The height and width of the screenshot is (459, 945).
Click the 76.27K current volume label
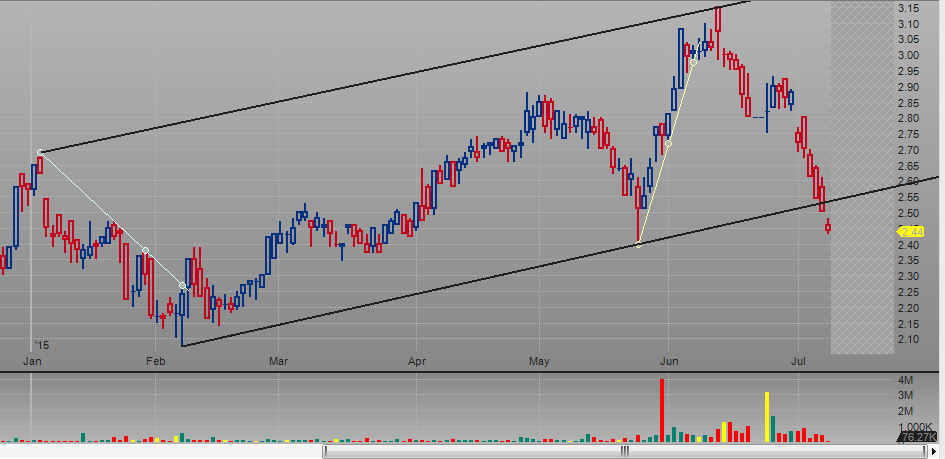(918, 437)
